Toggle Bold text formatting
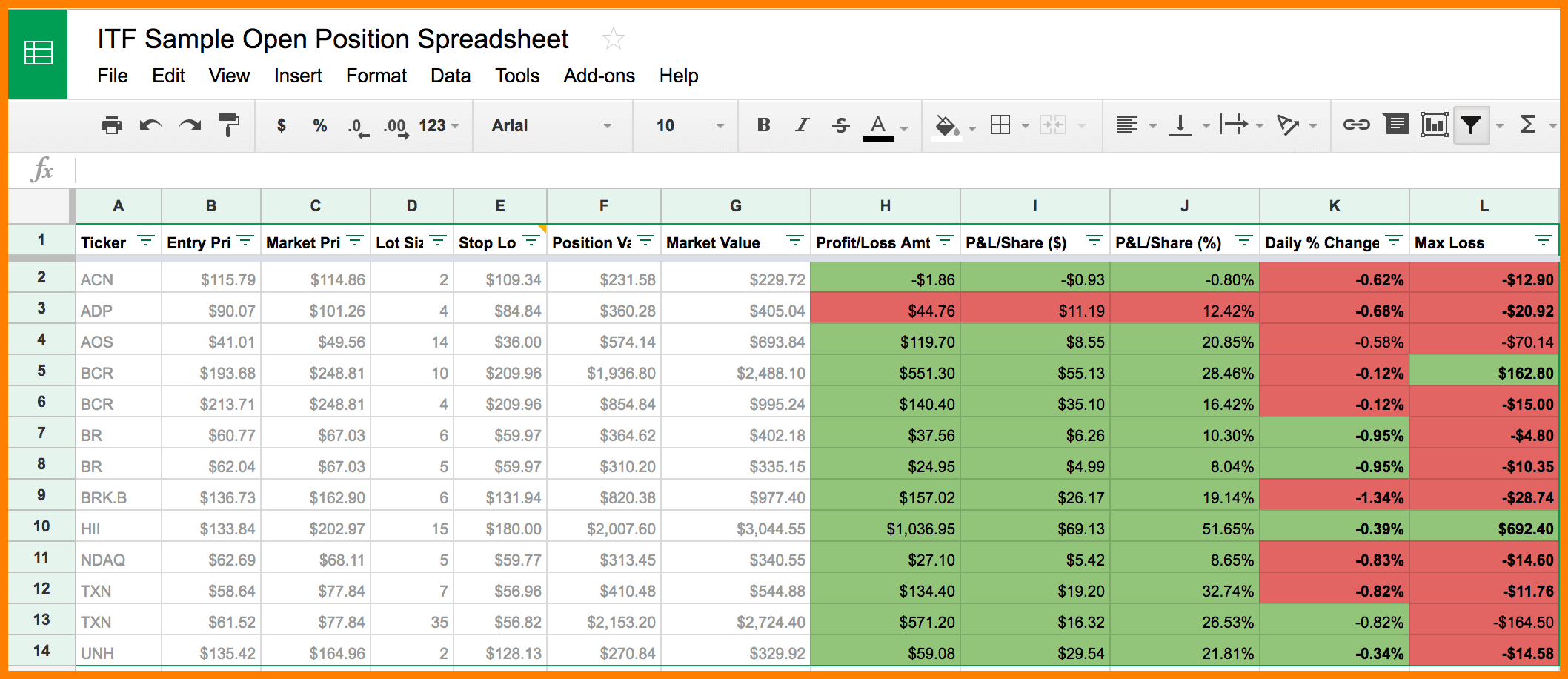 click(763, 125)
